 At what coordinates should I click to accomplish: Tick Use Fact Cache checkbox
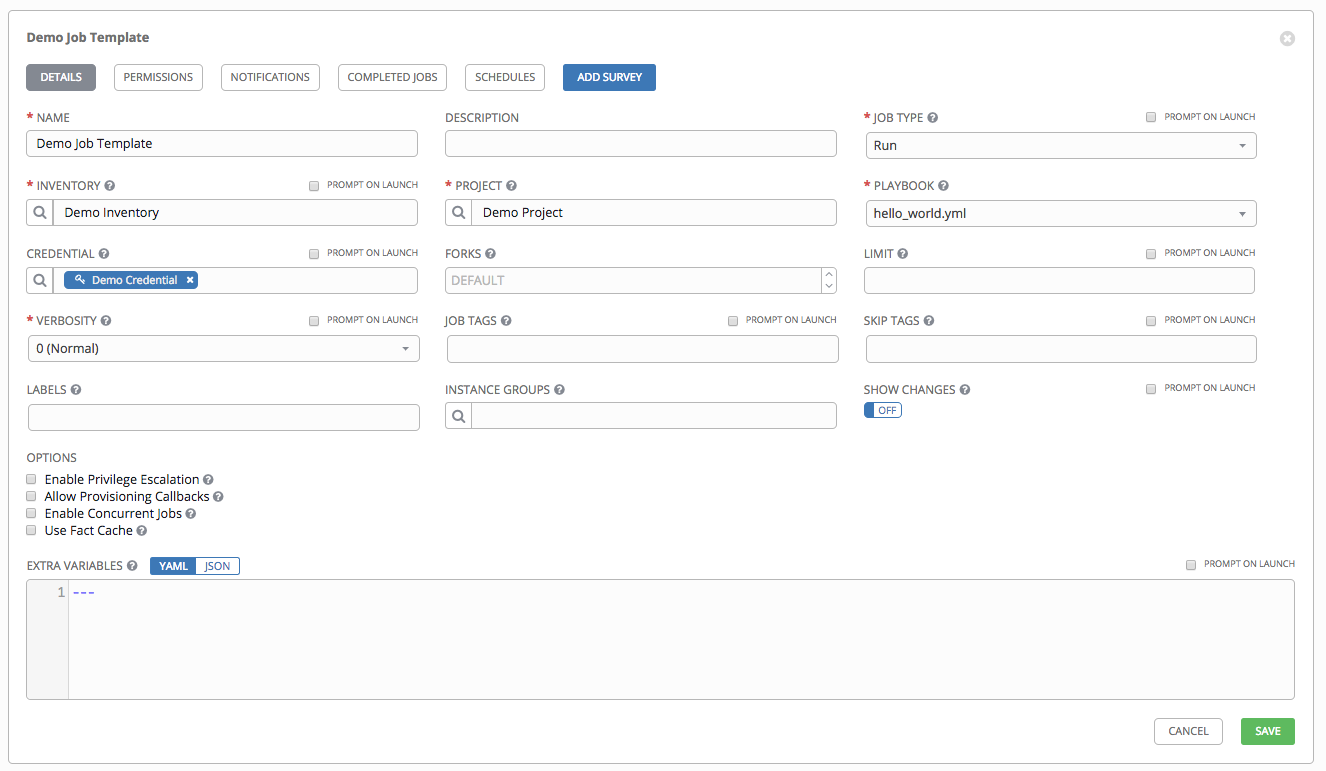(32, 530)
